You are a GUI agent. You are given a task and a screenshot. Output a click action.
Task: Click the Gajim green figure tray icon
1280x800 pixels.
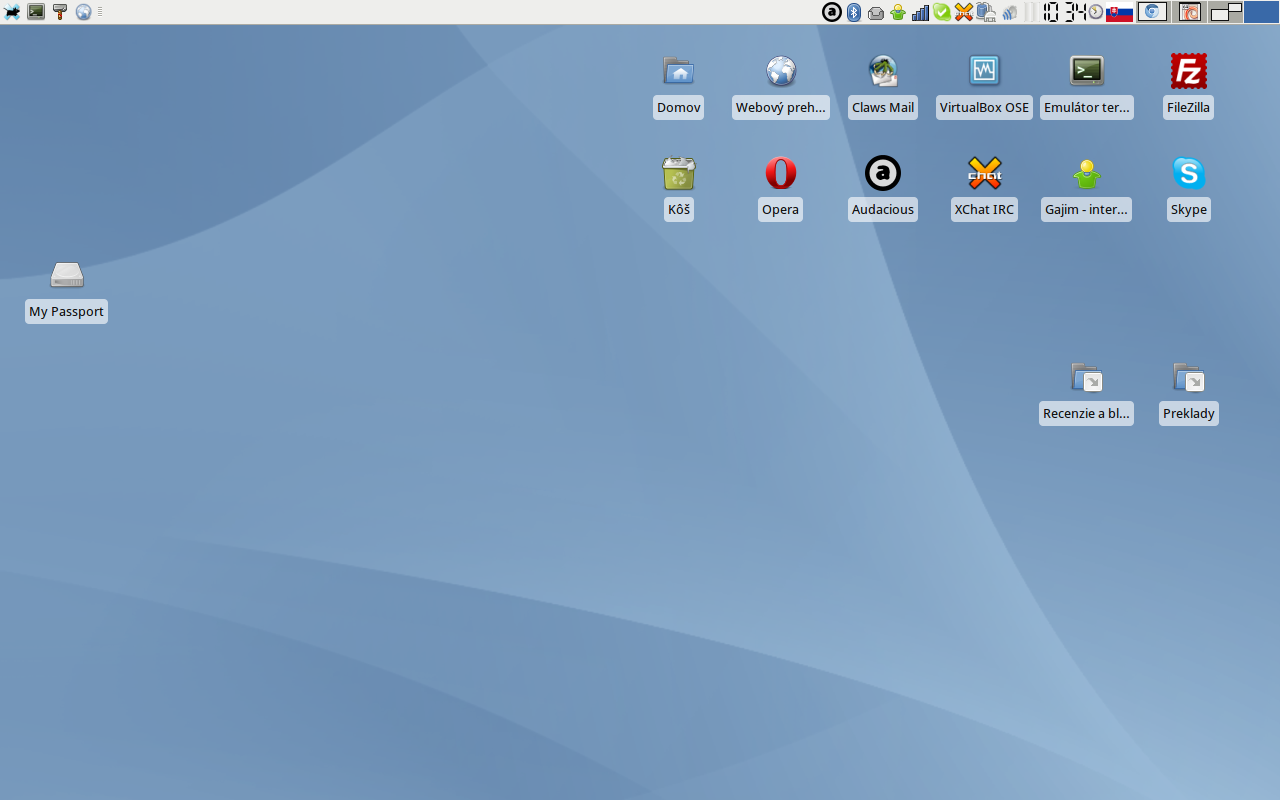pos(898,12)
